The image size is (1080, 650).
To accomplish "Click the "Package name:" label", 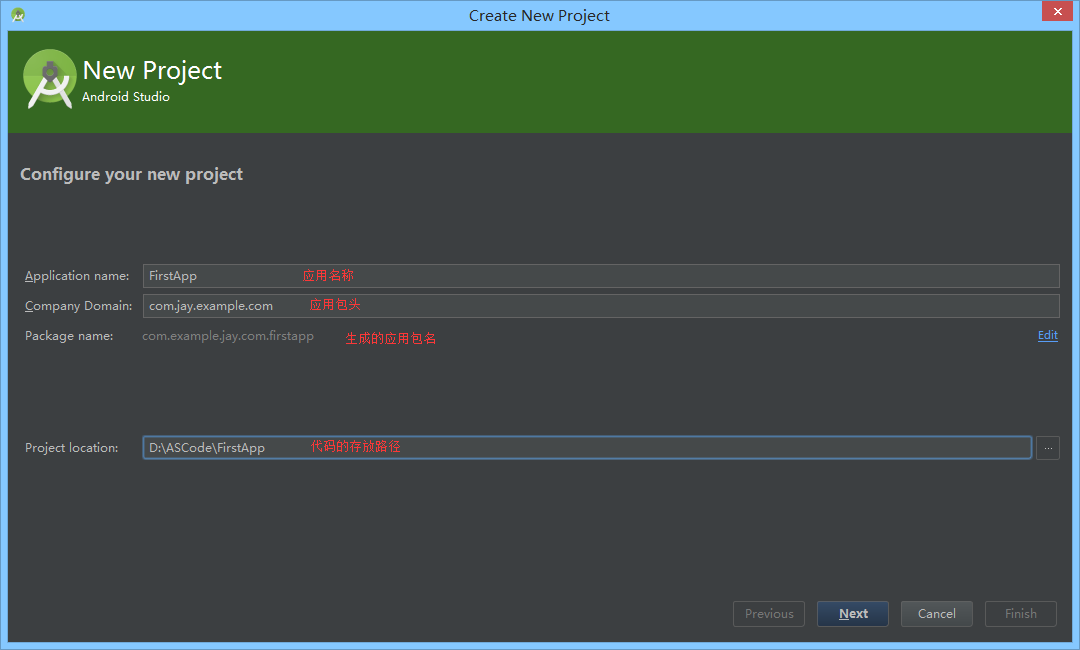I will tap(69, 335).
